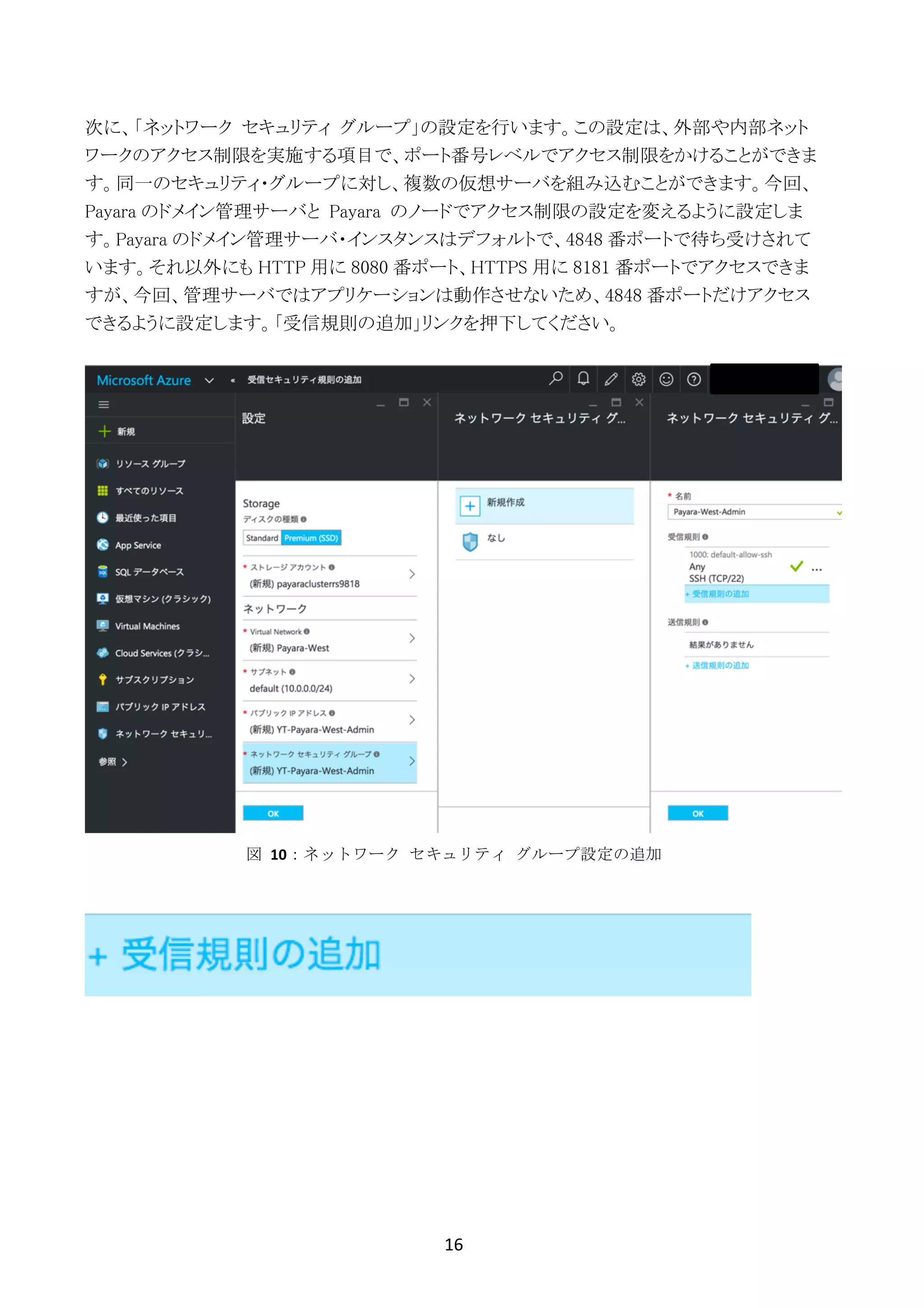Select the Standard disk type option

262,538
